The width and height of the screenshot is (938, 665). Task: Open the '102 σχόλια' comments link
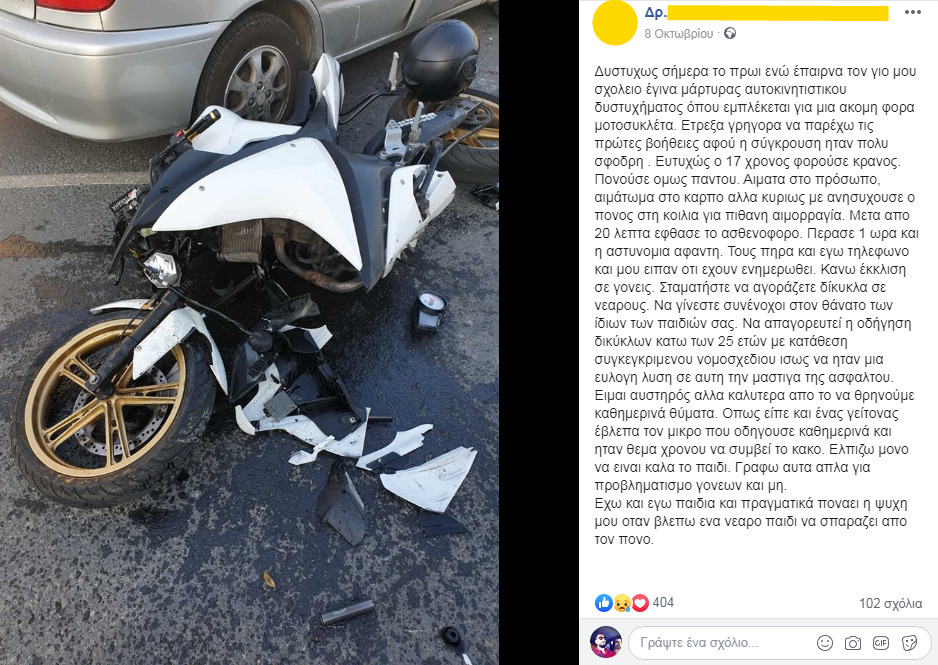click(x=891, y=603)
